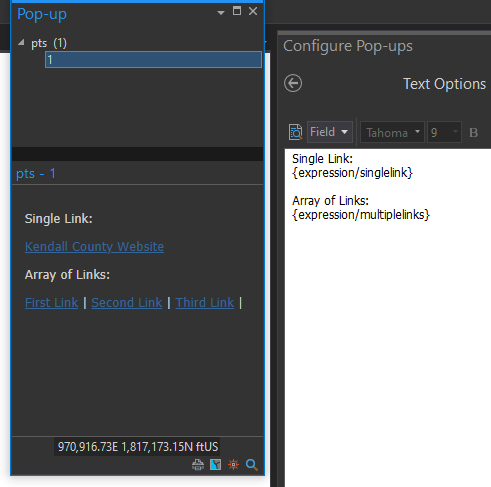Open the Third Link hyperlink
The image size is (491, 487).
pyautogui.click(x=205, y=303)
